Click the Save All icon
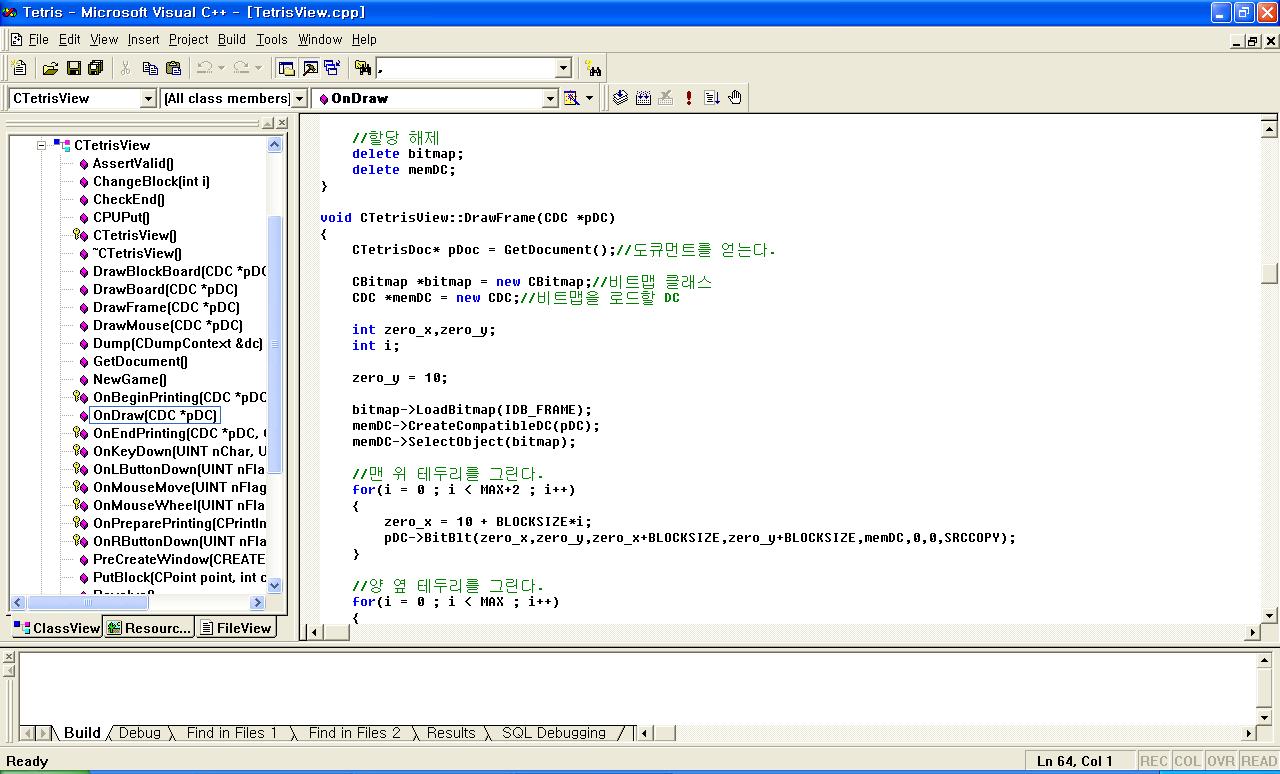This screenshot has width=1280, height=774. pyautogui.click(x=96, y=68)
